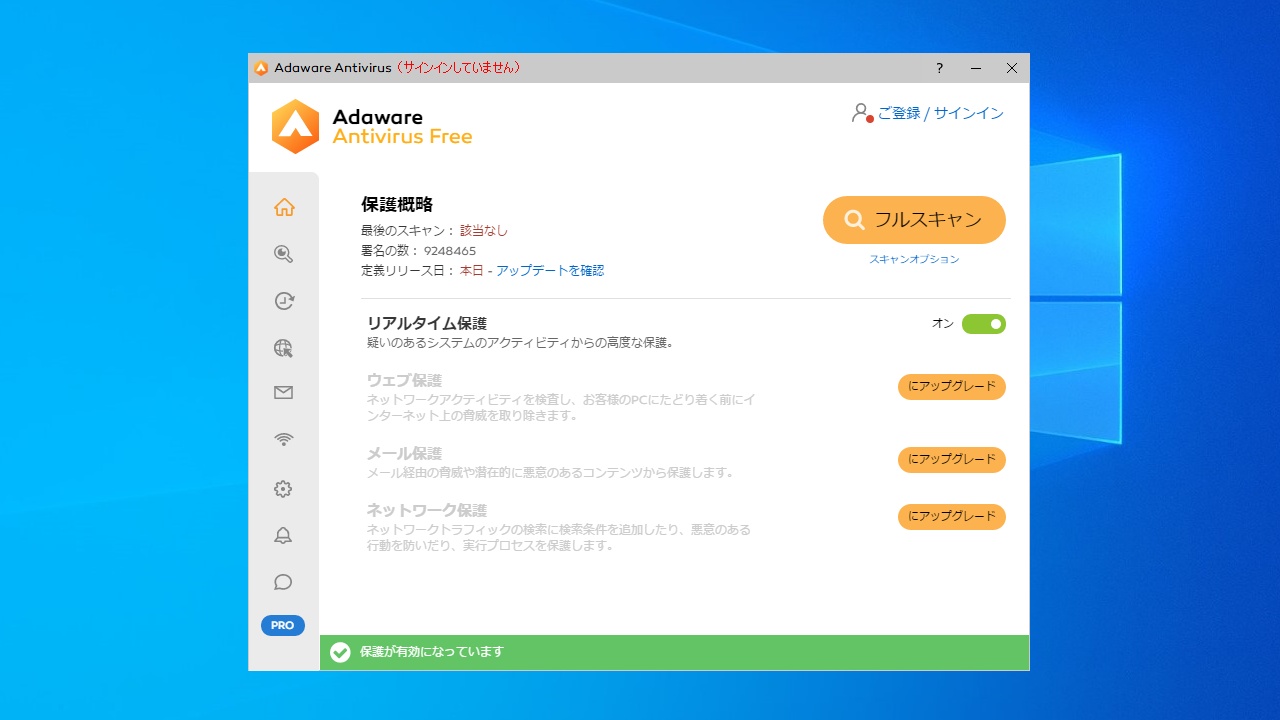This screenshot has height=720, width=1280.
Task: Close the Adaware Antivirus window
Action: point(1012,68)
